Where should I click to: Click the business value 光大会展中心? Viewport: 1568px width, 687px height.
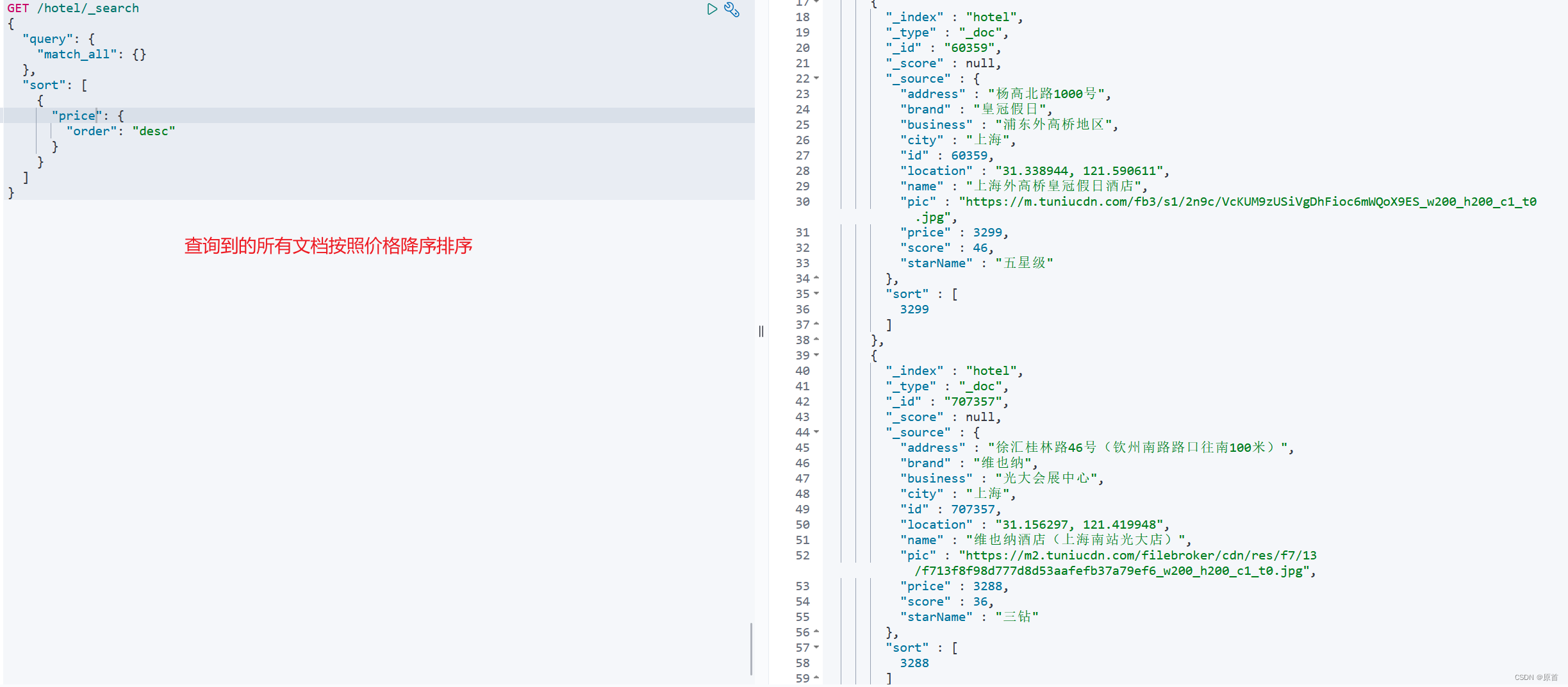click(x=1046, y=479)
